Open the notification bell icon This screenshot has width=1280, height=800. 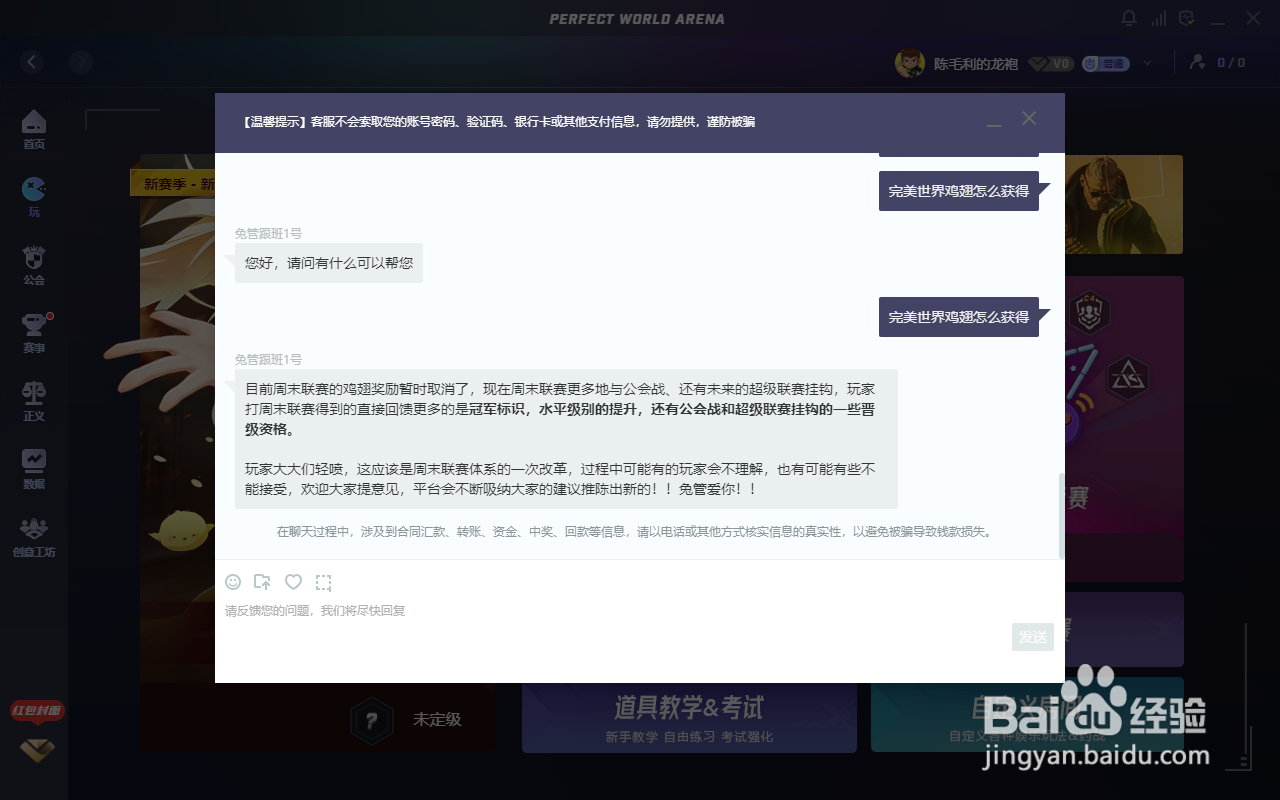1130,18
